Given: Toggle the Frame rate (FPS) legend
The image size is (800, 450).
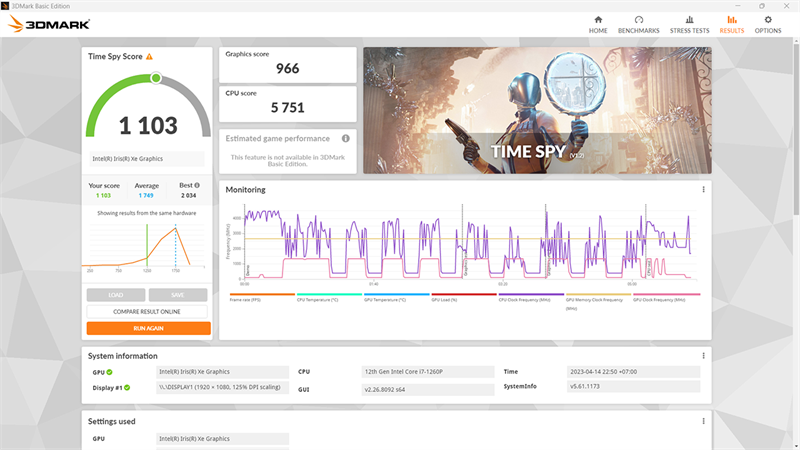Looking at the screenshot, I should click(262, 297).
